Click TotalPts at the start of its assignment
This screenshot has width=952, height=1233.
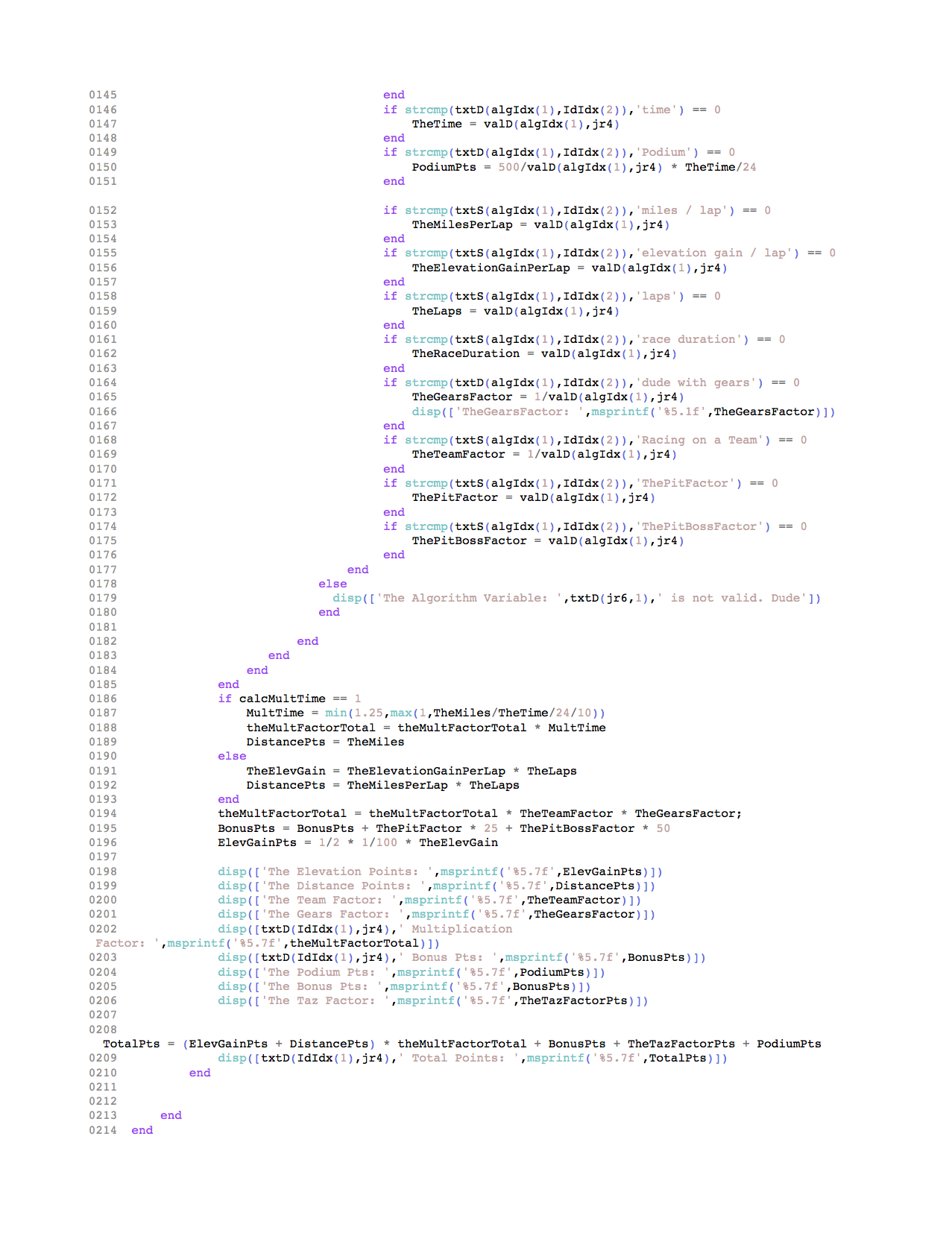[131, 1044]
